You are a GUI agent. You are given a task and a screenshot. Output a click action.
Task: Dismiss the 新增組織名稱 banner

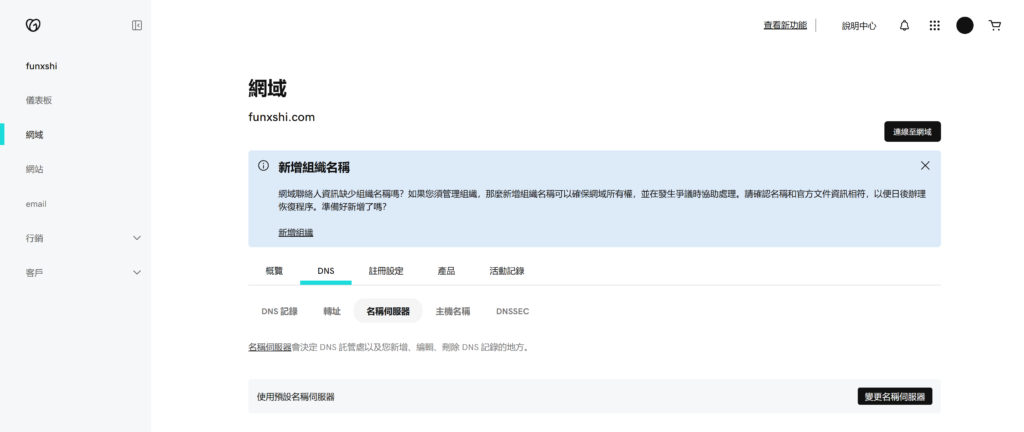(x=924, y=165)
